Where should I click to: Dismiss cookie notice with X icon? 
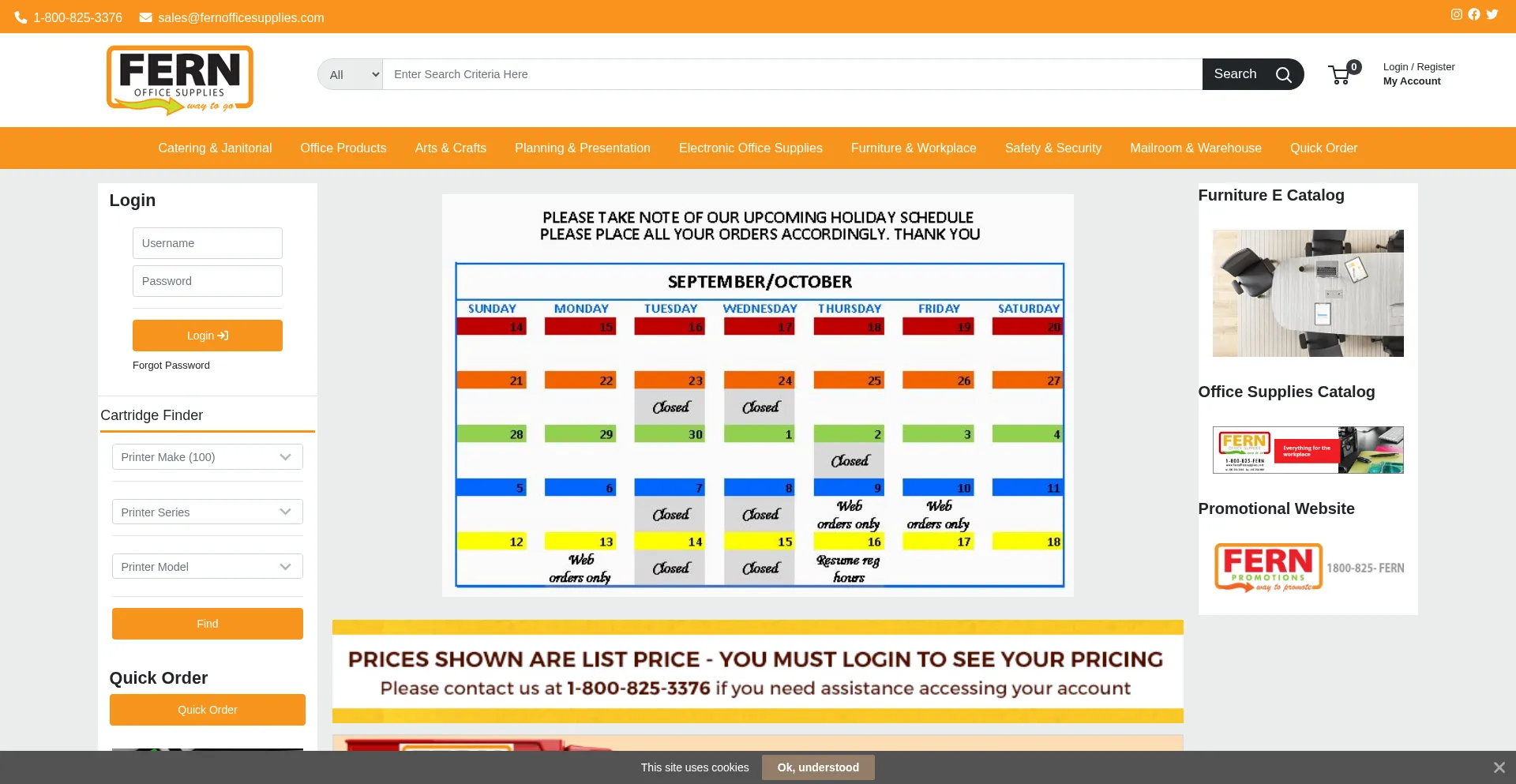point(1499,767)
